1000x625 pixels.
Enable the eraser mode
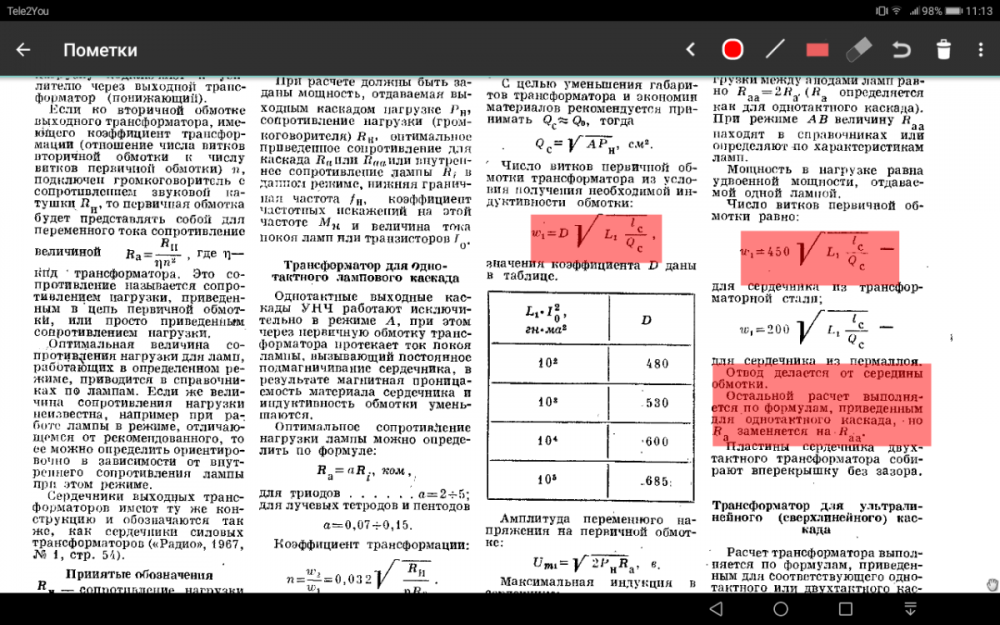click(x=858, y=48)
